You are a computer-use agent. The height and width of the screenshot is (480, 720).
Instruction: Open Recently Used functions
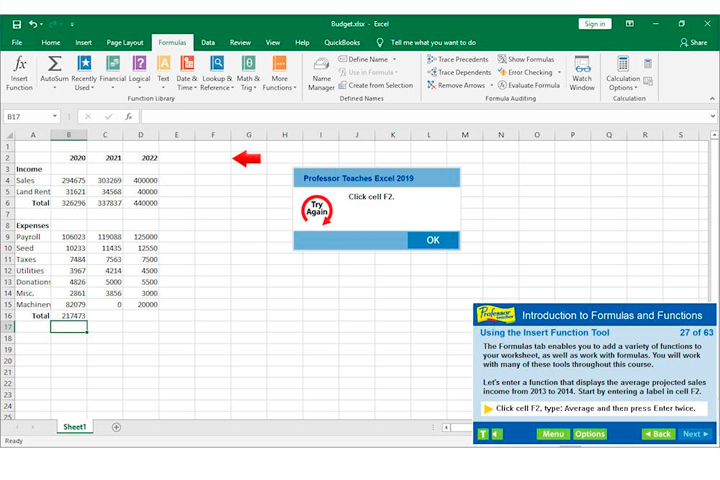[x=84, y=73]
